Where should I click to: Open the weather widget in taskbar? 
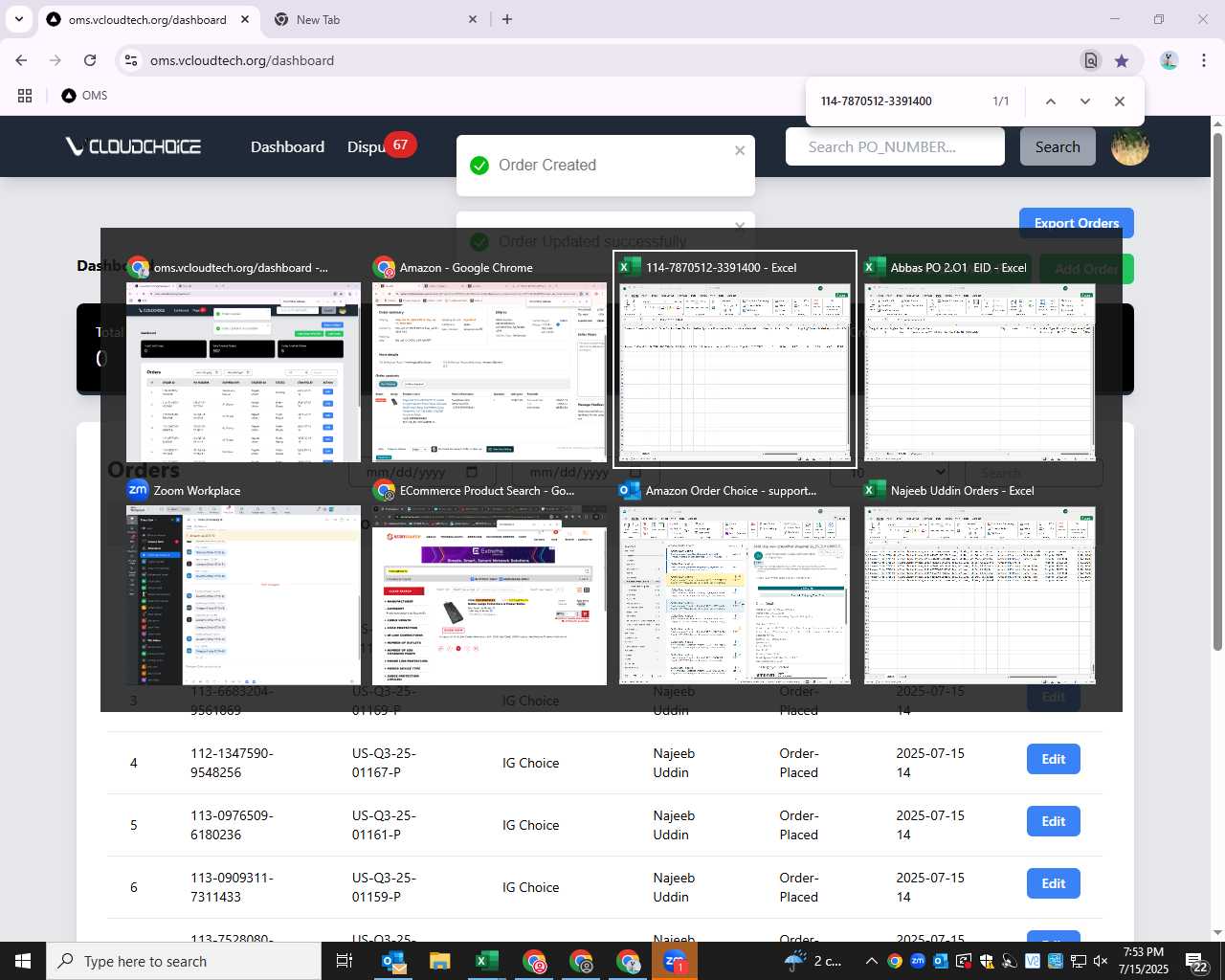813,961
